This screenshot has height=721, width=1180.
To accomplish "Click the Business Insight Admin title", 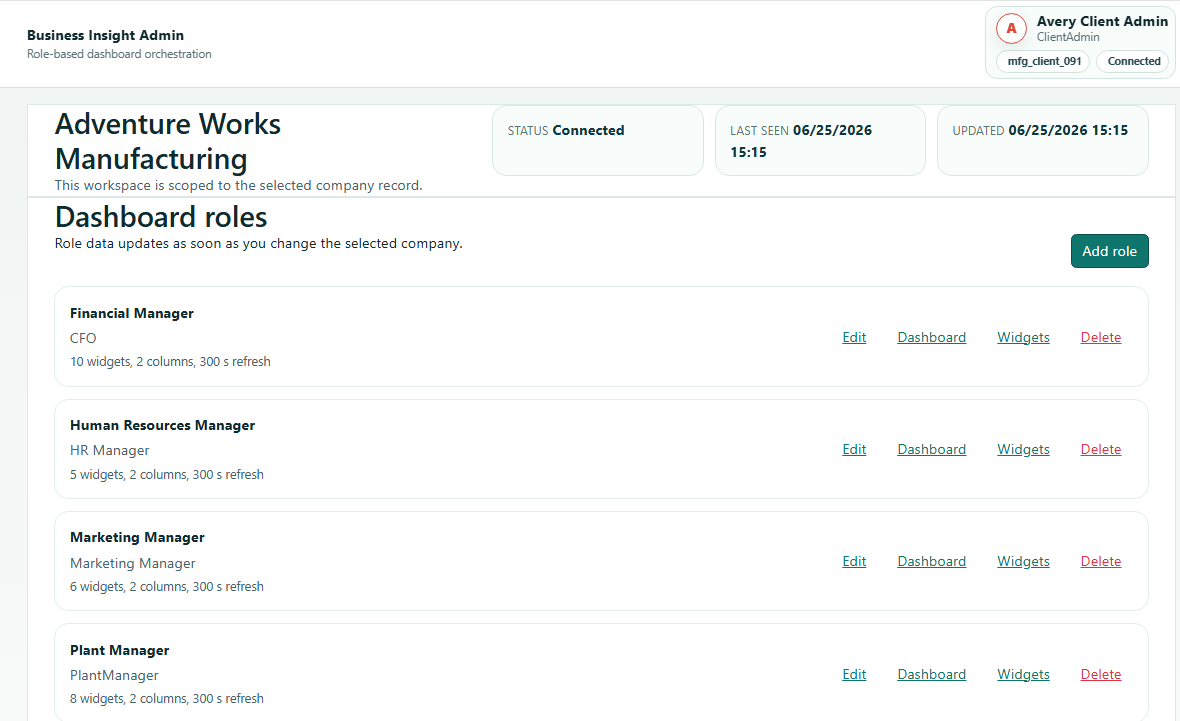I will coord(105,35).
